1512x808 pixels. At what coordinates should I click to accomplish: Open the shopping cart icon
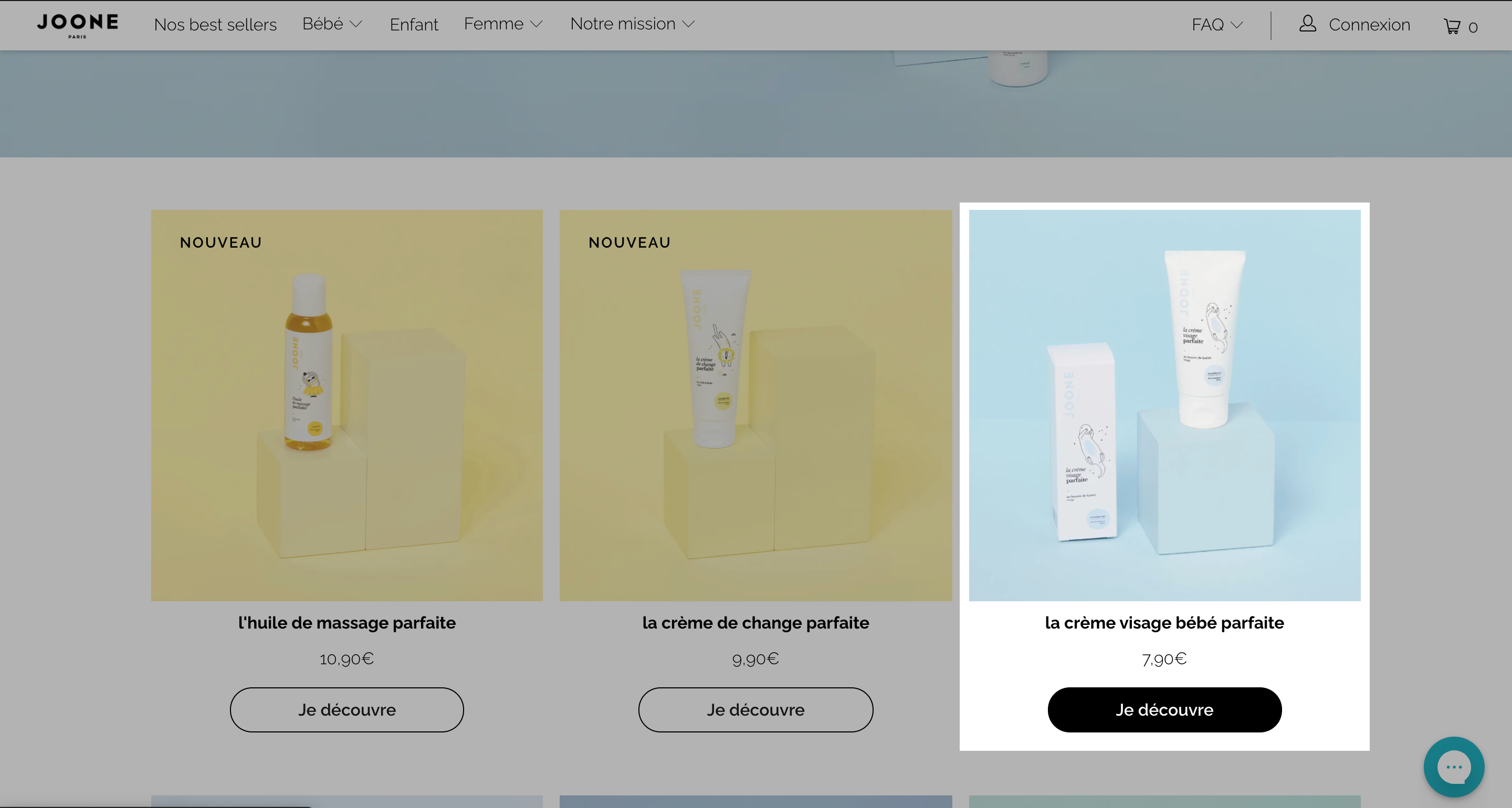[1452, 26]
